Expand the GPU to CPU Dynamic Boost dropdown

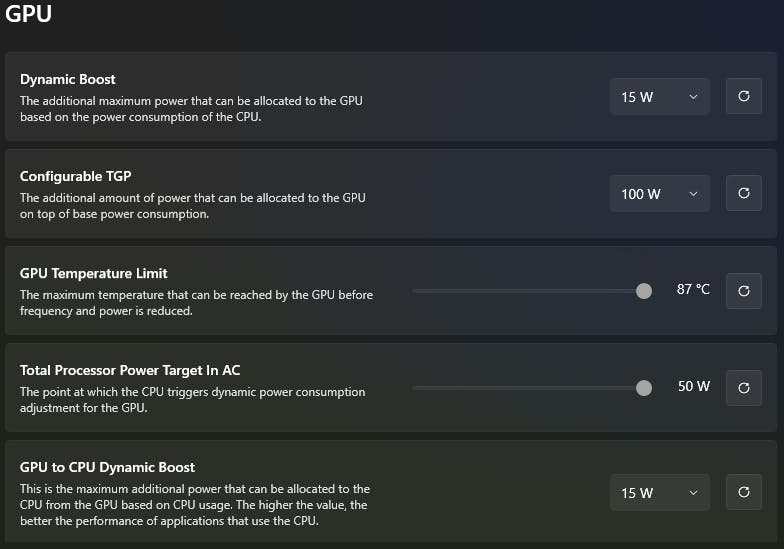pos(659,492)
